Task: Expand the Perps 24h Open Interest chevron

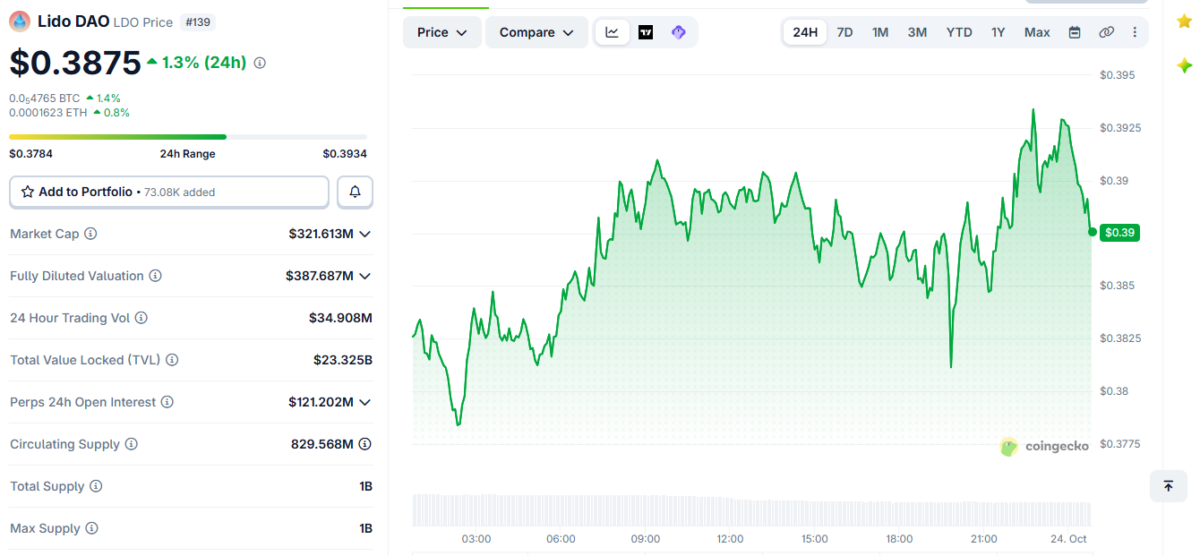Action: [x=365, y=402]
